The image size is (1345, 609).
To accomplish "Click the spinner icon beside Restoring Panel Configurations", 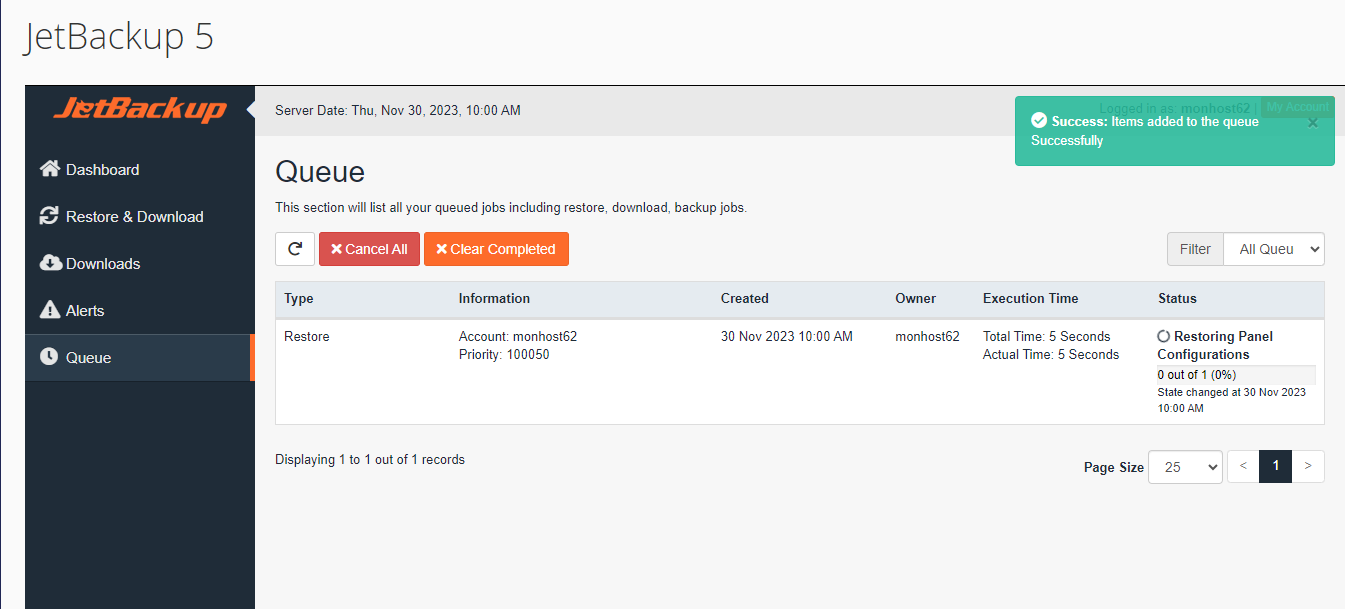I will [1164, 337].
